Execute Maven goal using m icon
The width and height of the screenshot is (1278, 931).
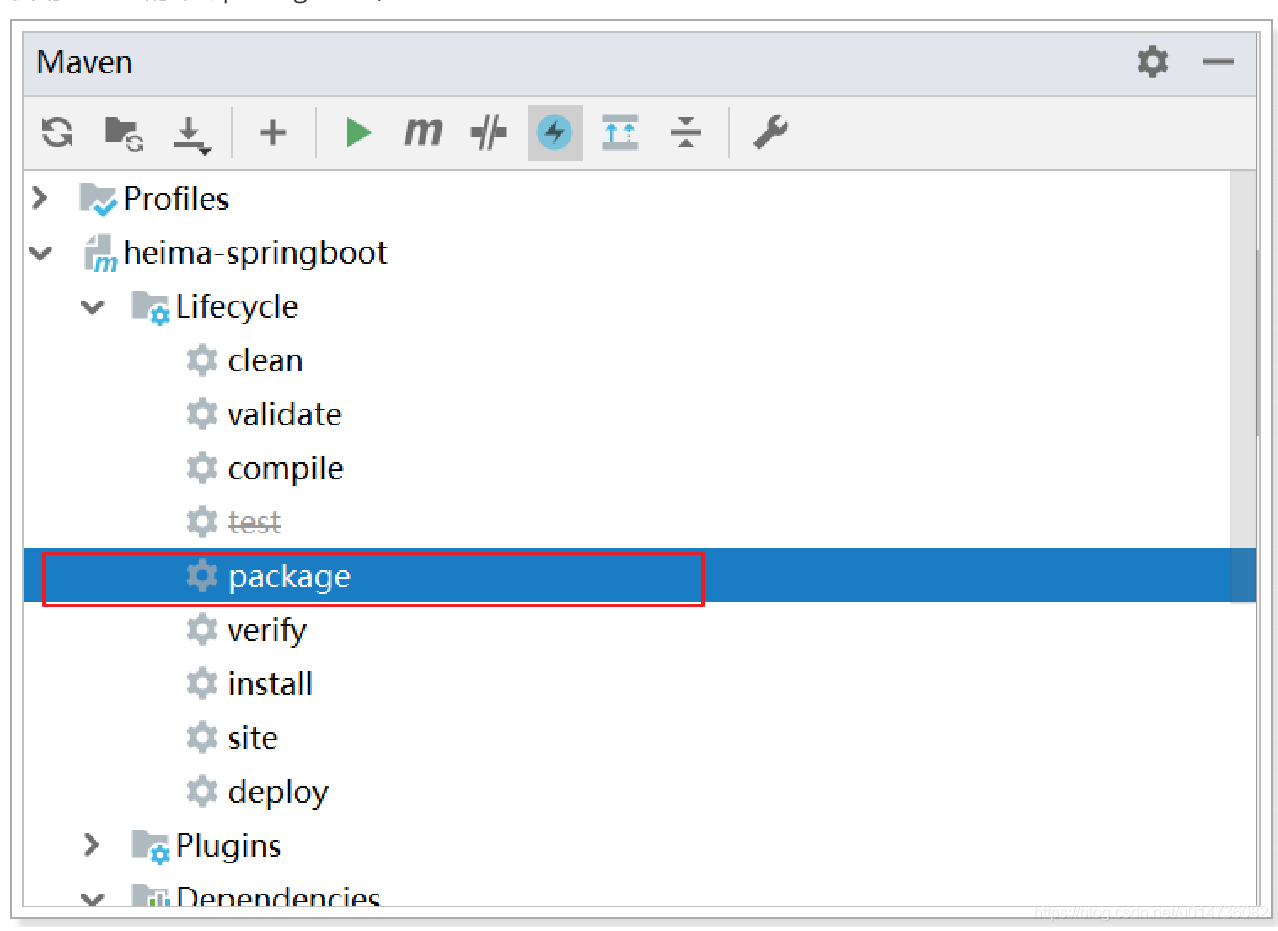[423, 132]
